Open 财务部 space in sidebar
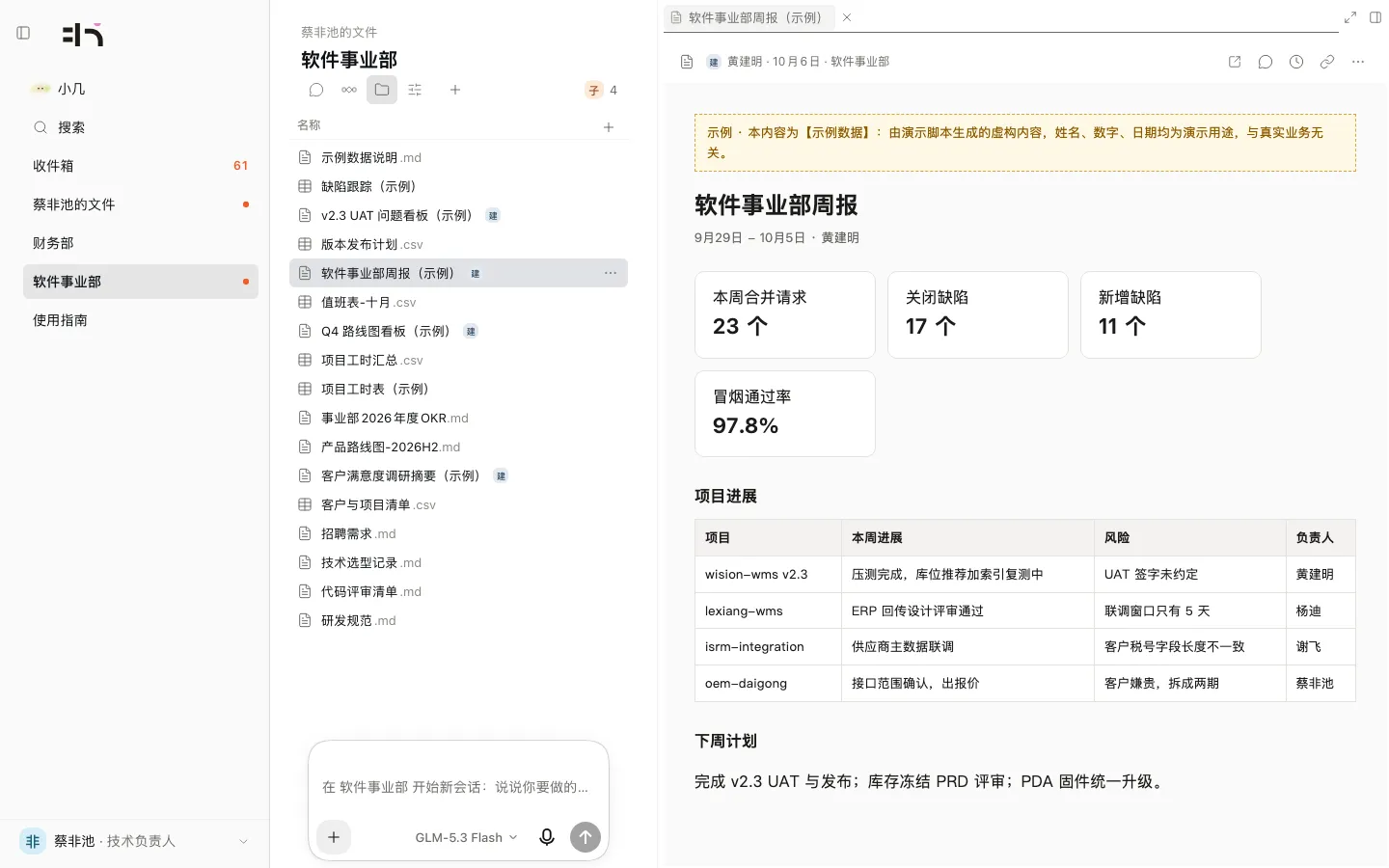Screen dimensions: 1389x868 141,243
